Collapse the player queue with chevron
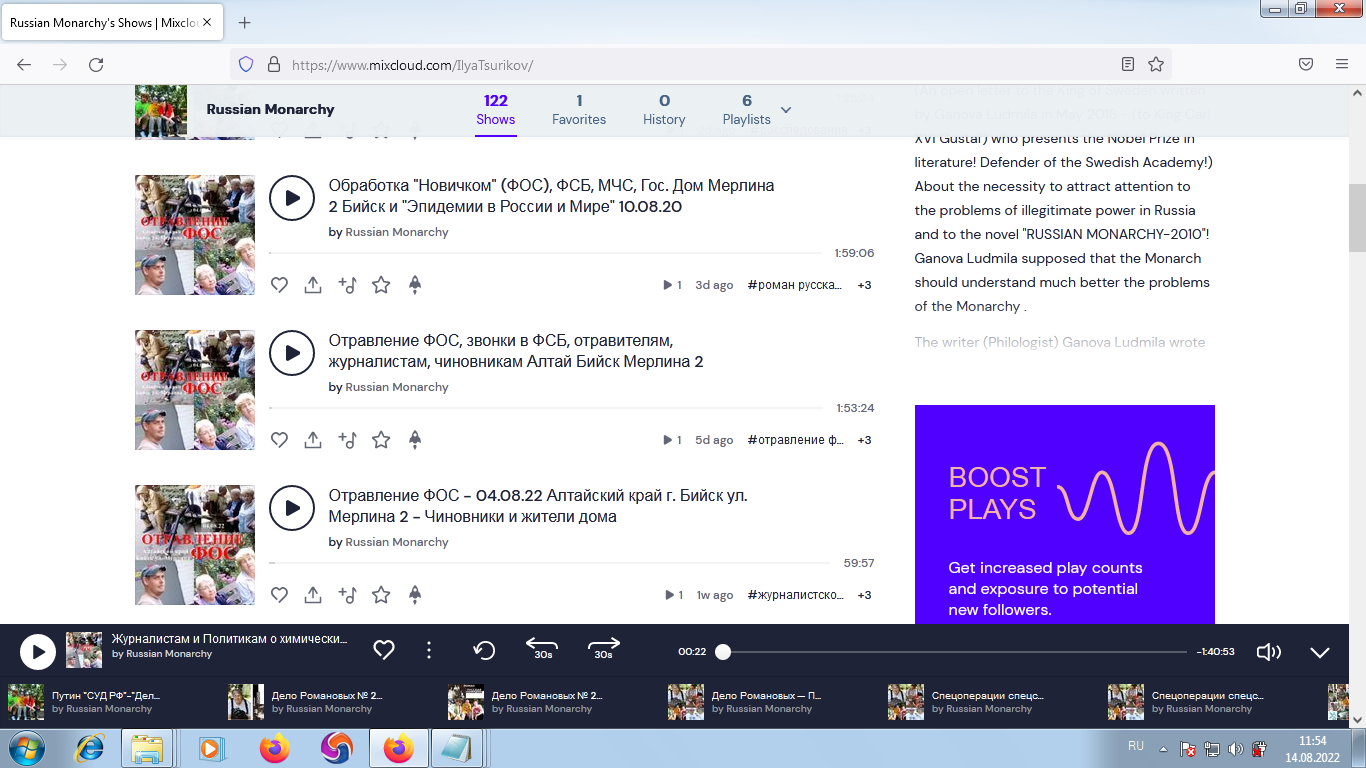1366x768 pixels. click(1320, 652)
